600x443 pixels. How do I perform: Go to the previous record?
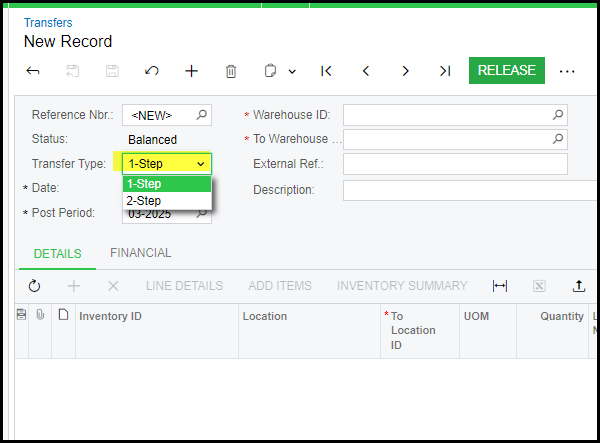pyautogui.click(x=366, y=71)
